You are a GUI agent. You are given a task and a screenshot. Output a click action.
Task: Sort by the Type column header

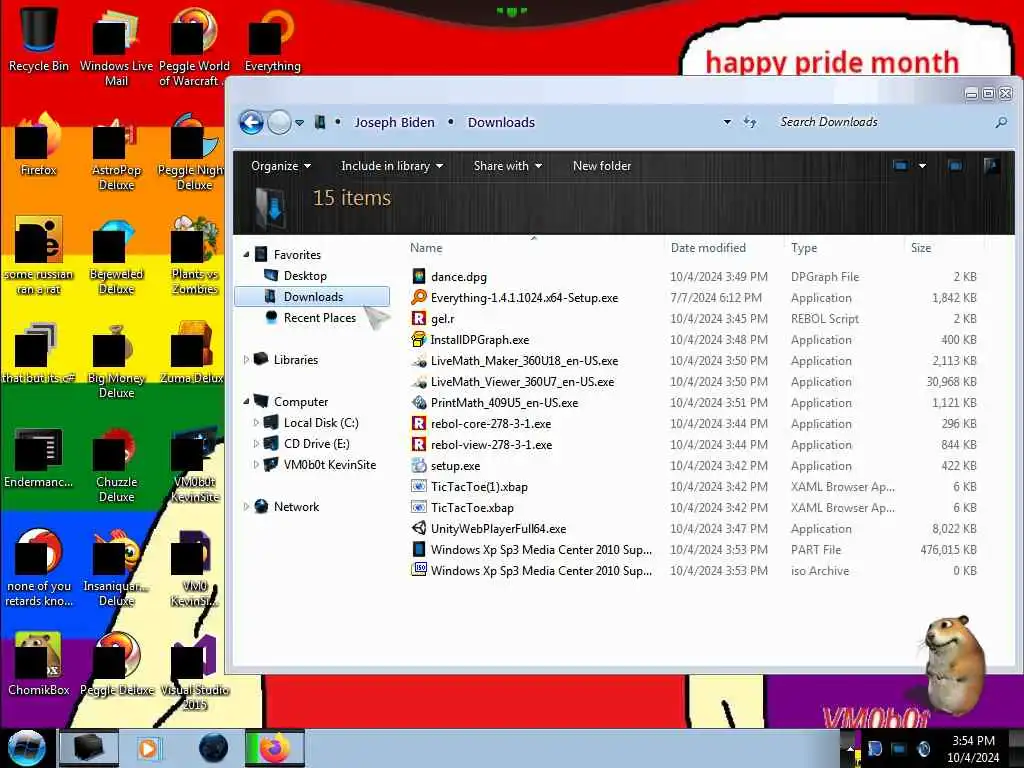click(x=804, y=248)
